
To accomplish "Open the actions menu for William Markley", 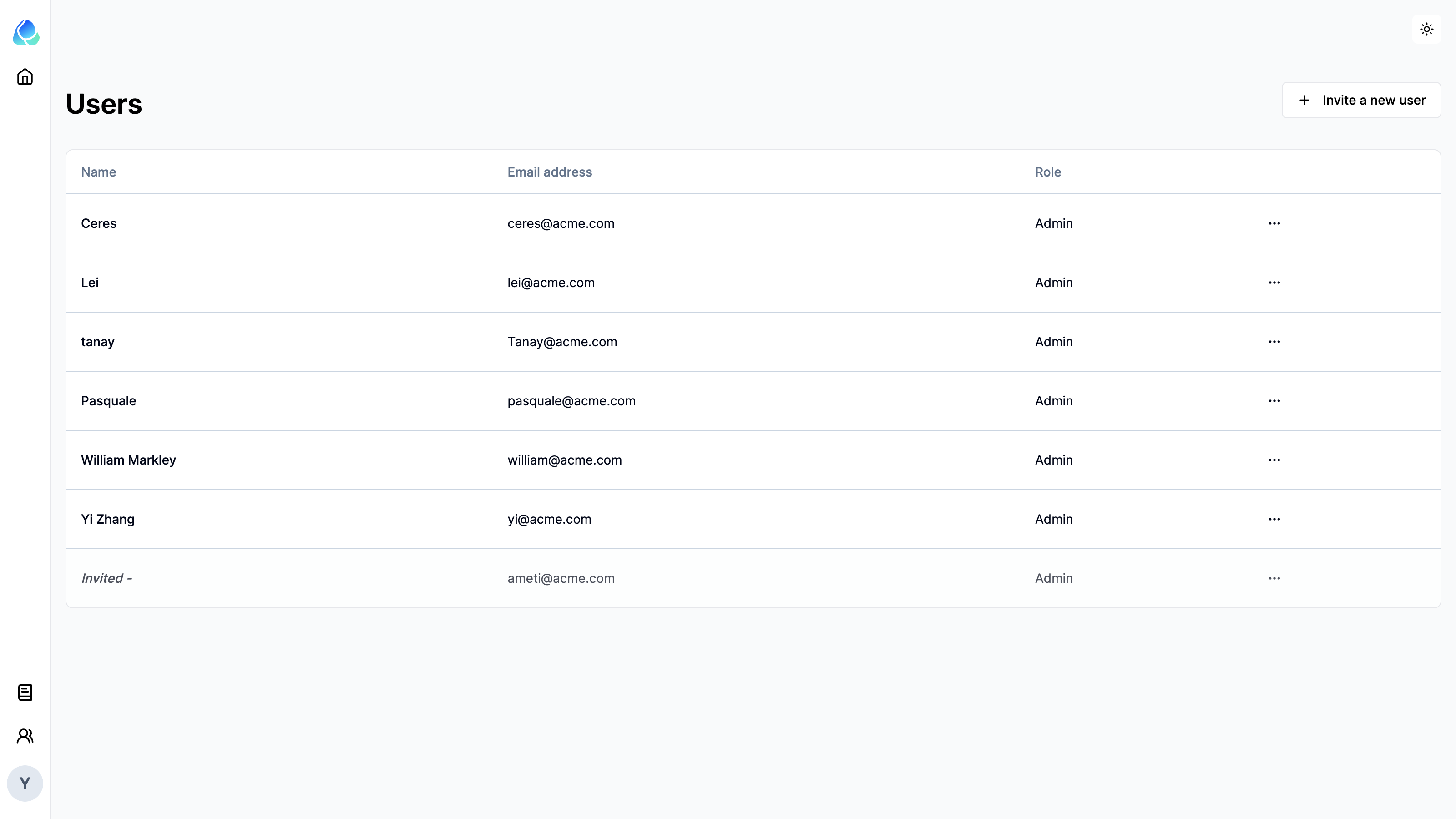I will click(1274, 460).
